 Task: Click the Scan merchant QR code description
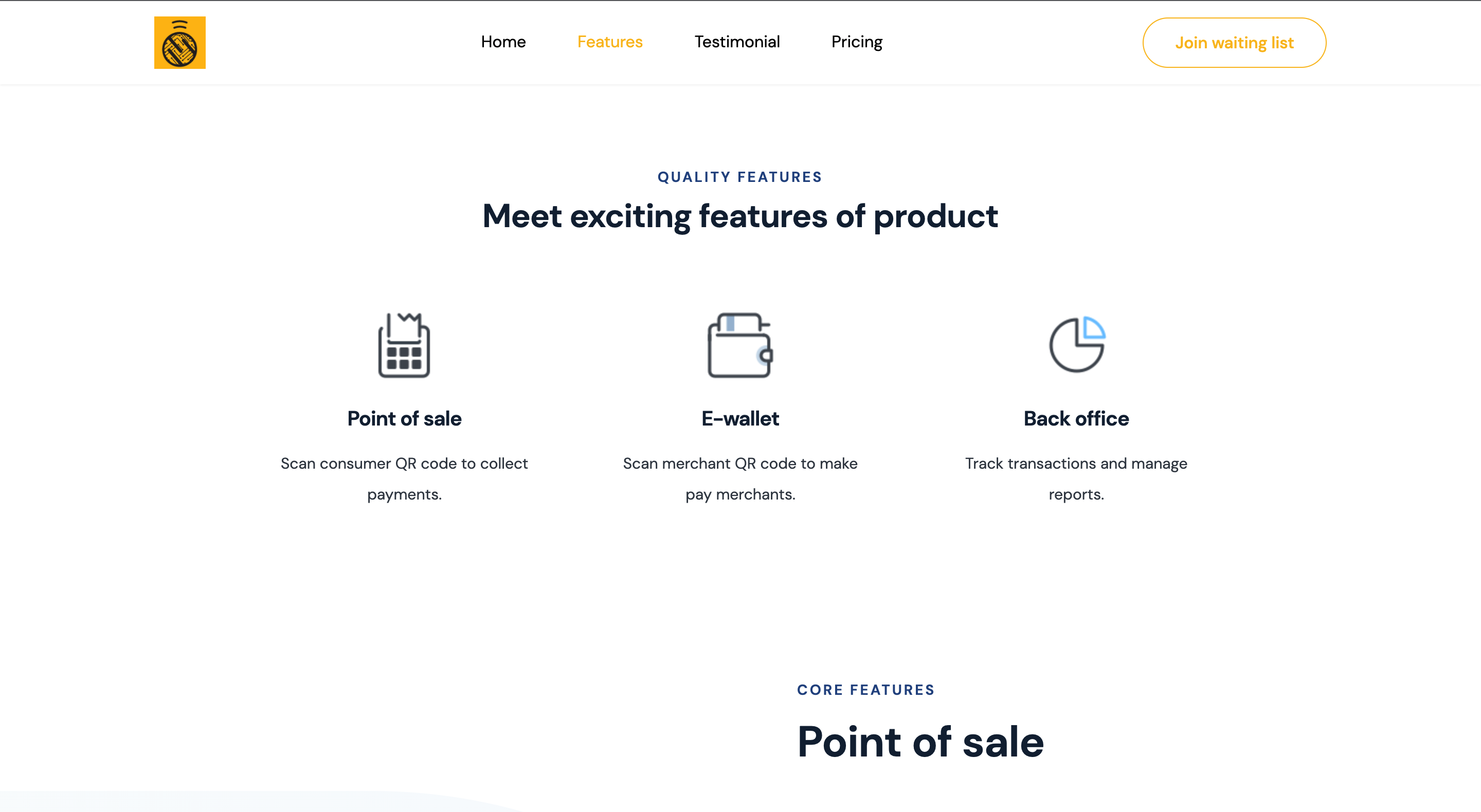(x=740, y=478)
